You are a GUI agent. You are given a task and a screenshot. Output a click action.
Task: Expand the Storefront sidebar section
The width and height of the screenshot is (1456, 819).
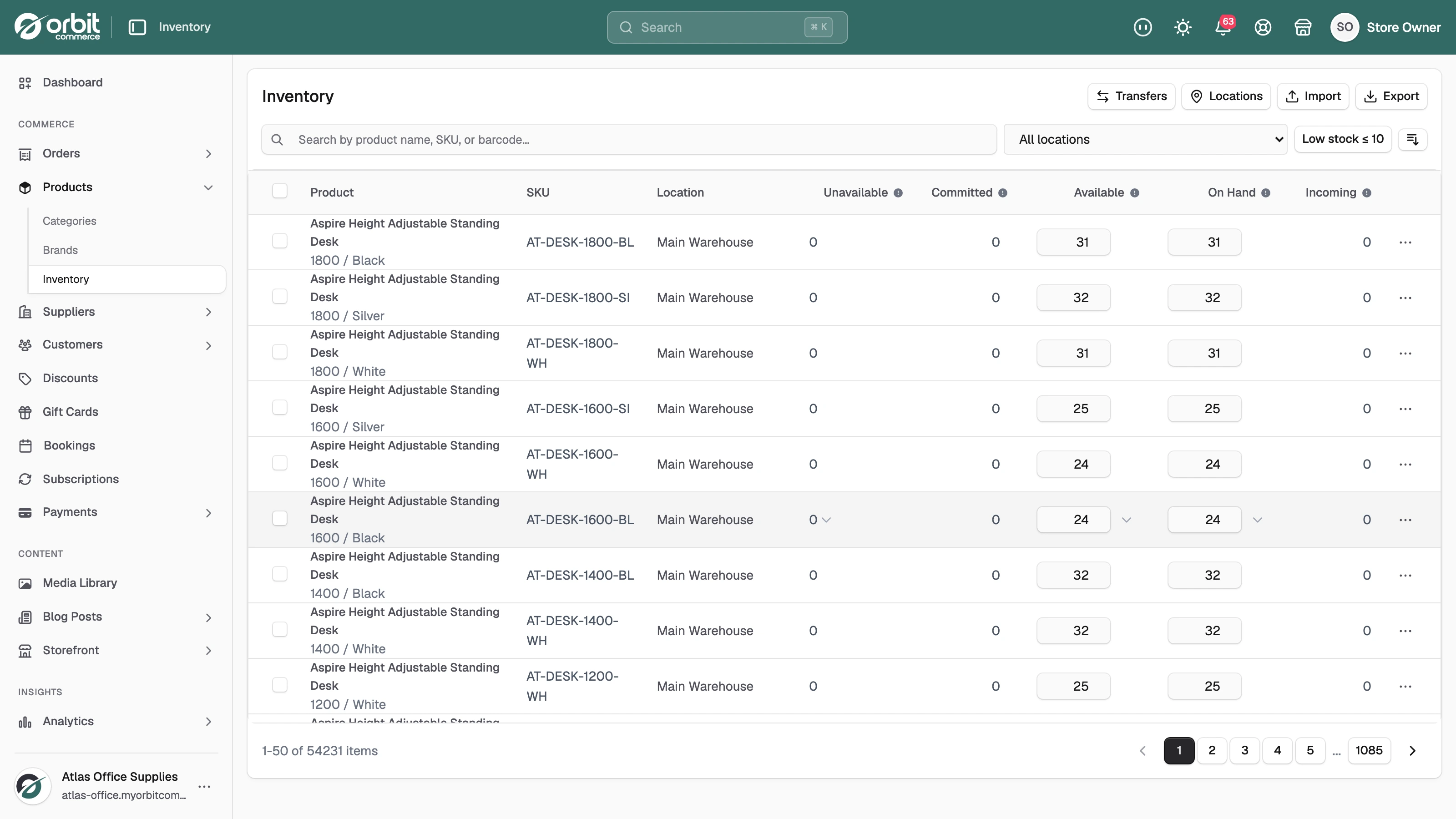point(208,651)
